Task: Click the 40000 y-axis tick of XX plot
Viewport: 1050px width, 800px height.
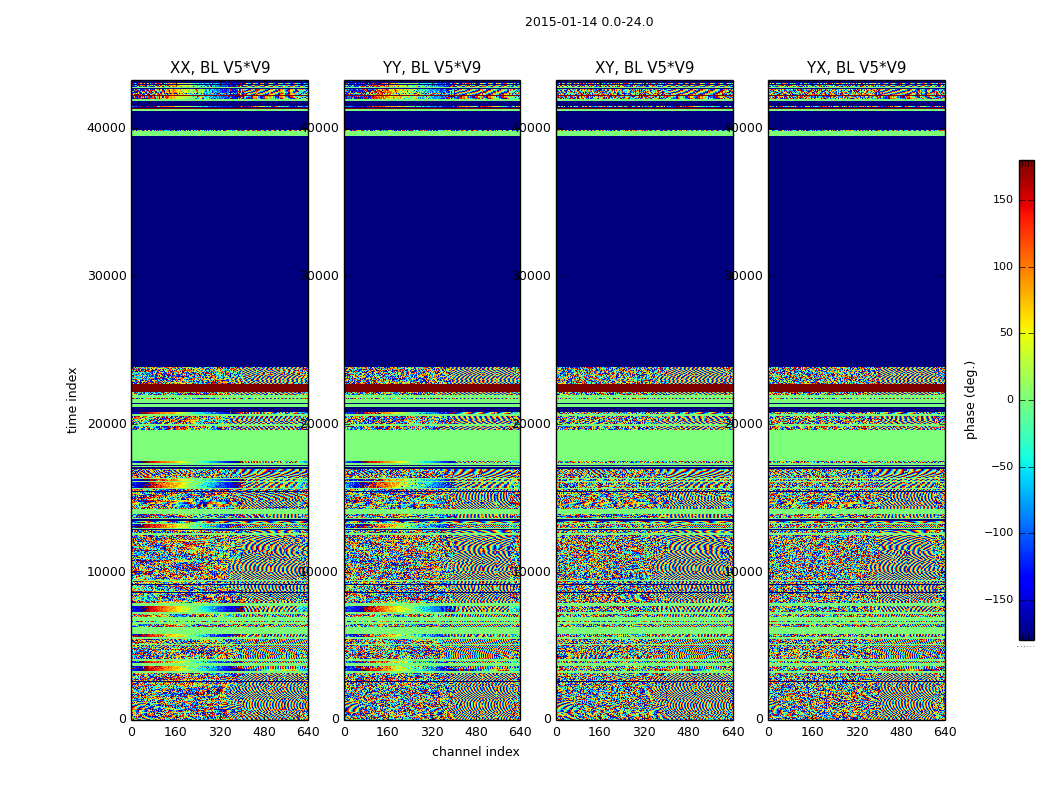Action: pos(106,128)
